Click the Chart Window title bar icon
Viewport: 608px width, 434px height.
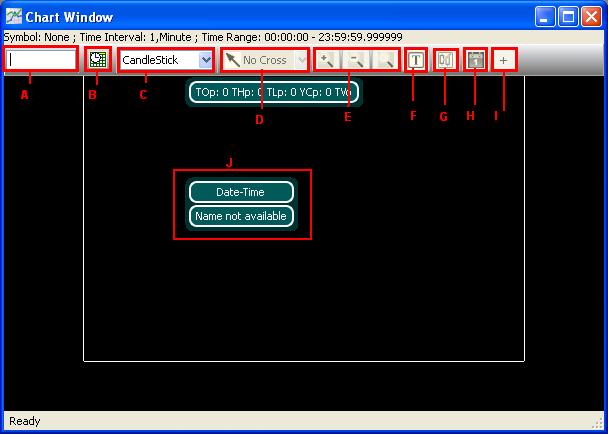pyautogui.click(x=14, y=17)
